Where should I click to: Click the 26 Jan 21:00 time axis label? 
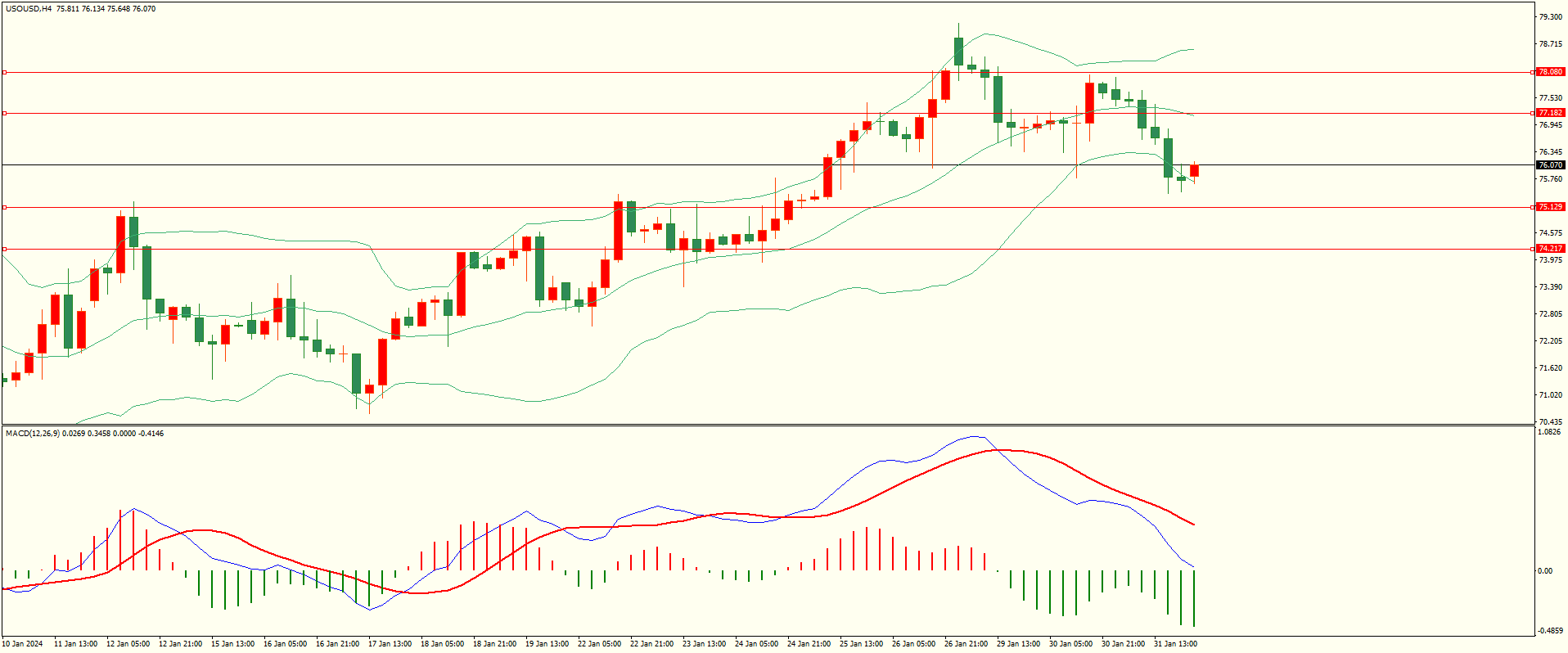point(966,644)
